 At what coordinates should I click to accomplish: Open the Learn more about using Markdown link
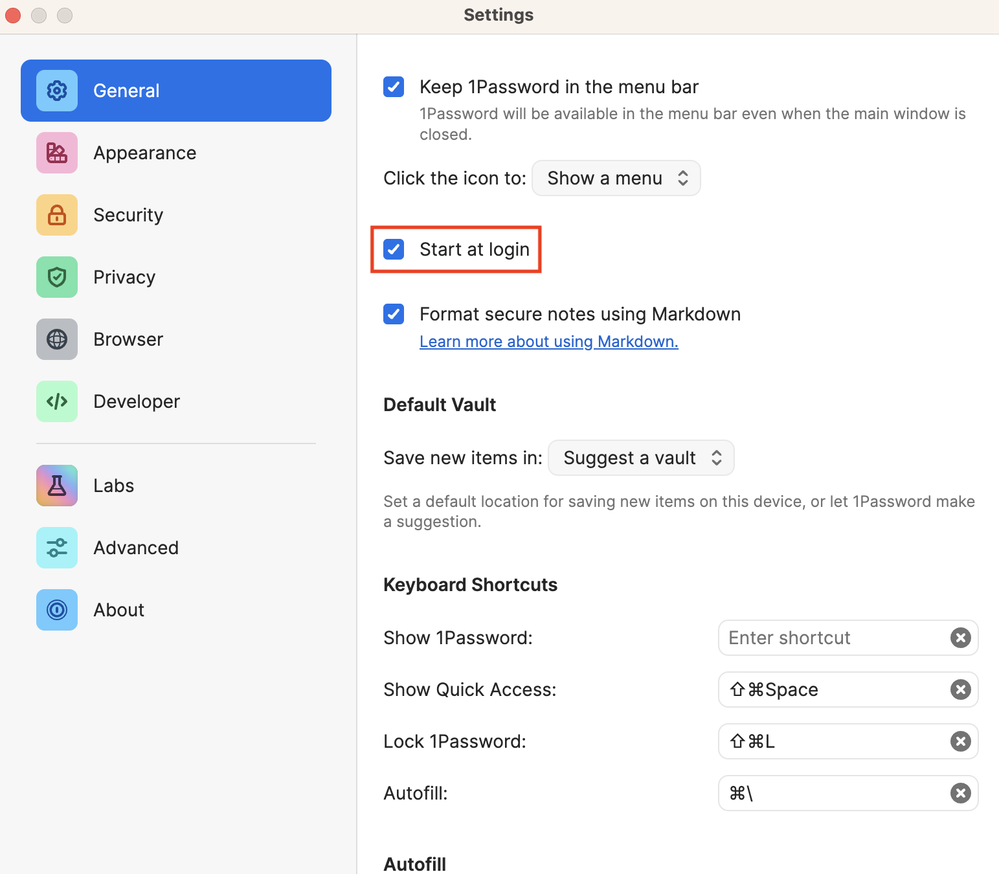pos(548,342)
